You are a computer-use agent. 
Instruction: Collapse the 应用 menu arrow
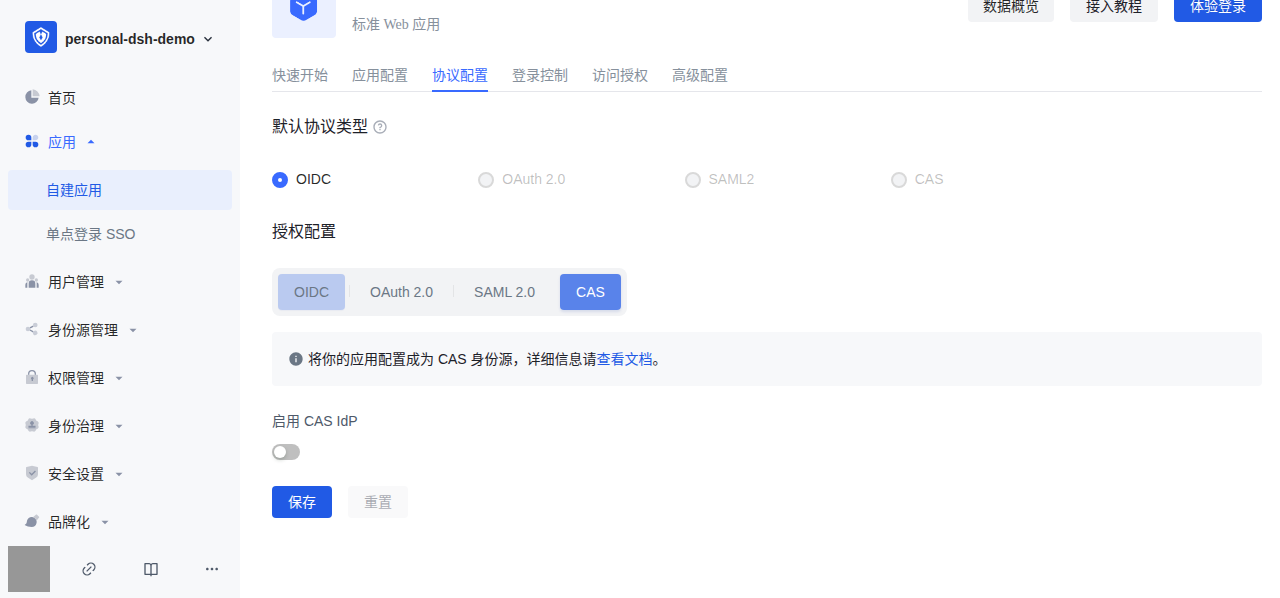pyautogui.click(x=91, y=142)
